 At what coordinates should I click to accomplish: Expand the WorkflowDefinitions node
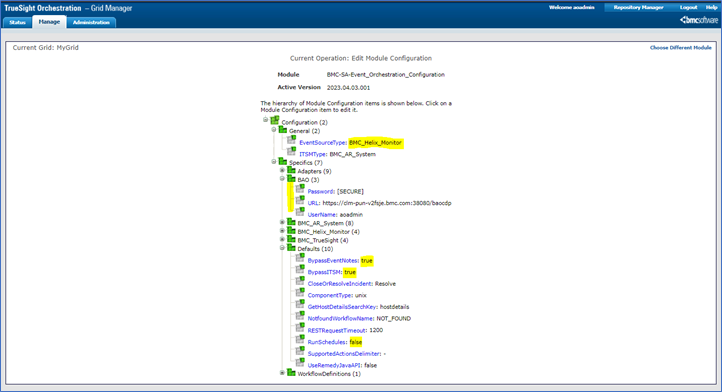coord(282,373)
